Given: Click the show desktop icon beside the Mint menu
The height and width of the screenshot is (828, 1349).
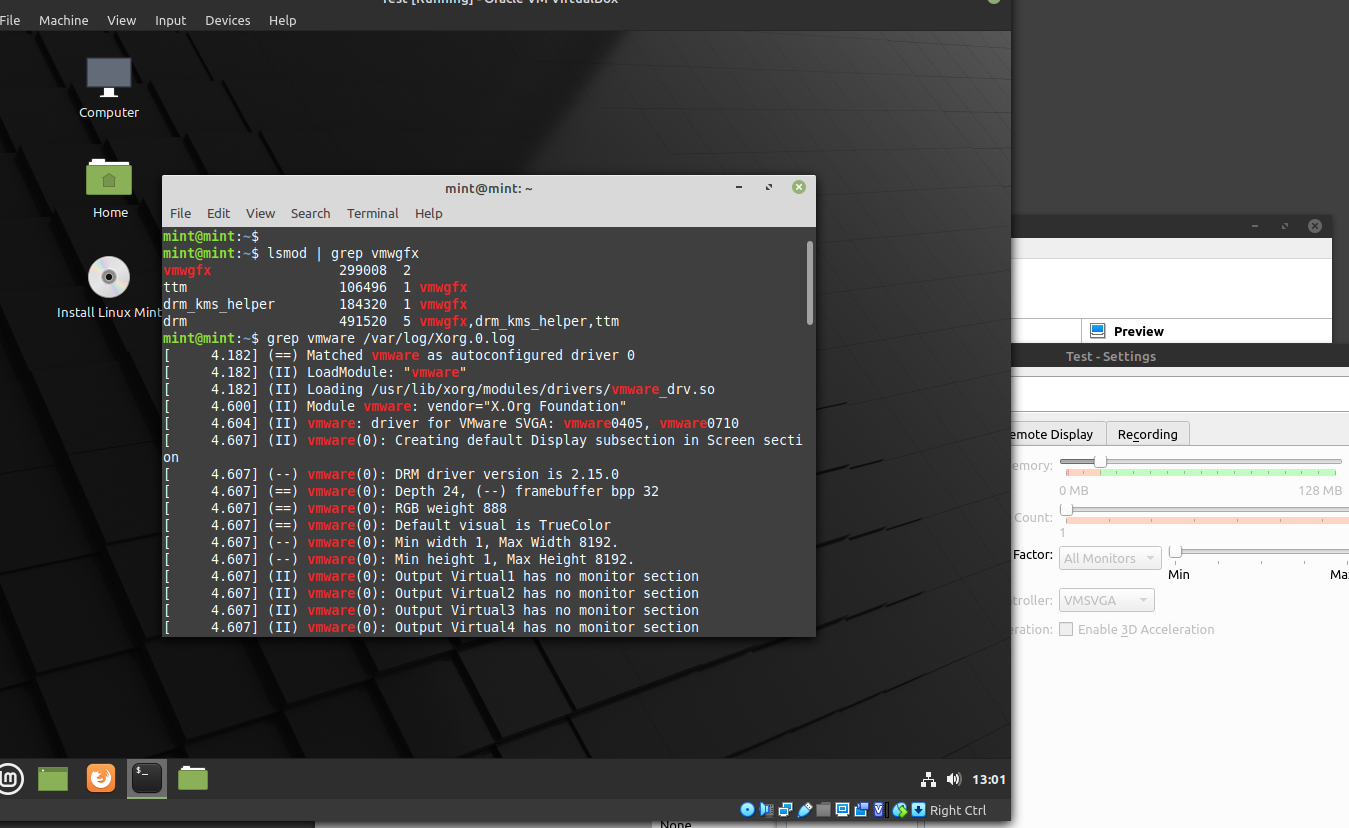Looking at the screenshot, I should 53,778.
